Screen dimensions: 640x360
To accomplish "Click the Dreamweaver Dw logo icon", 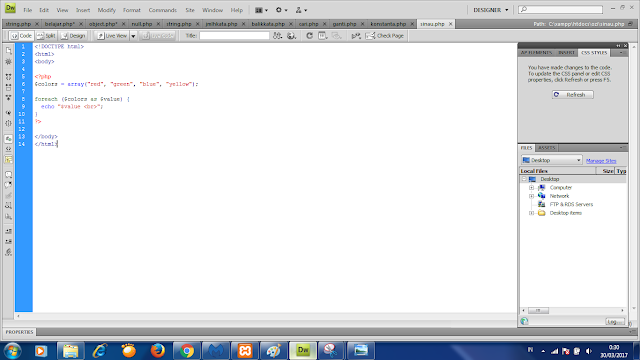I will coord(10,8).
